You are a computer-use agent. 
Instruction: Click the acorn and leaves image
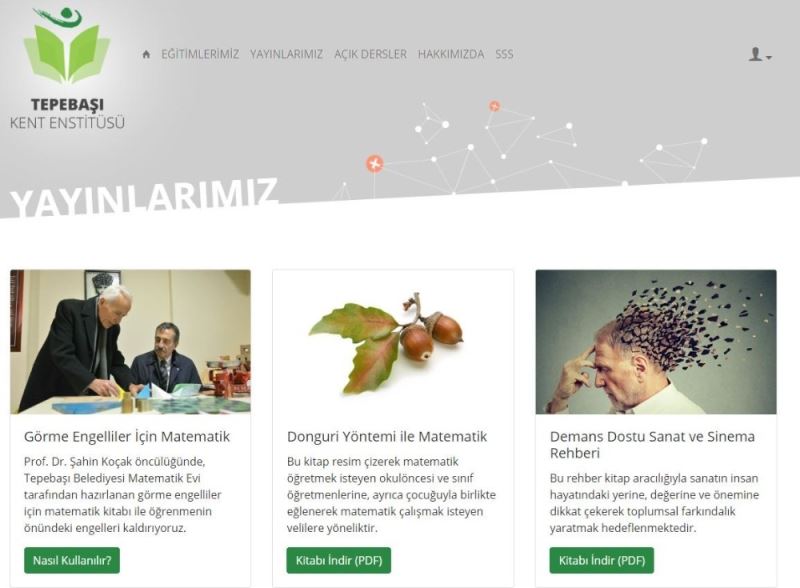[393, 341]
